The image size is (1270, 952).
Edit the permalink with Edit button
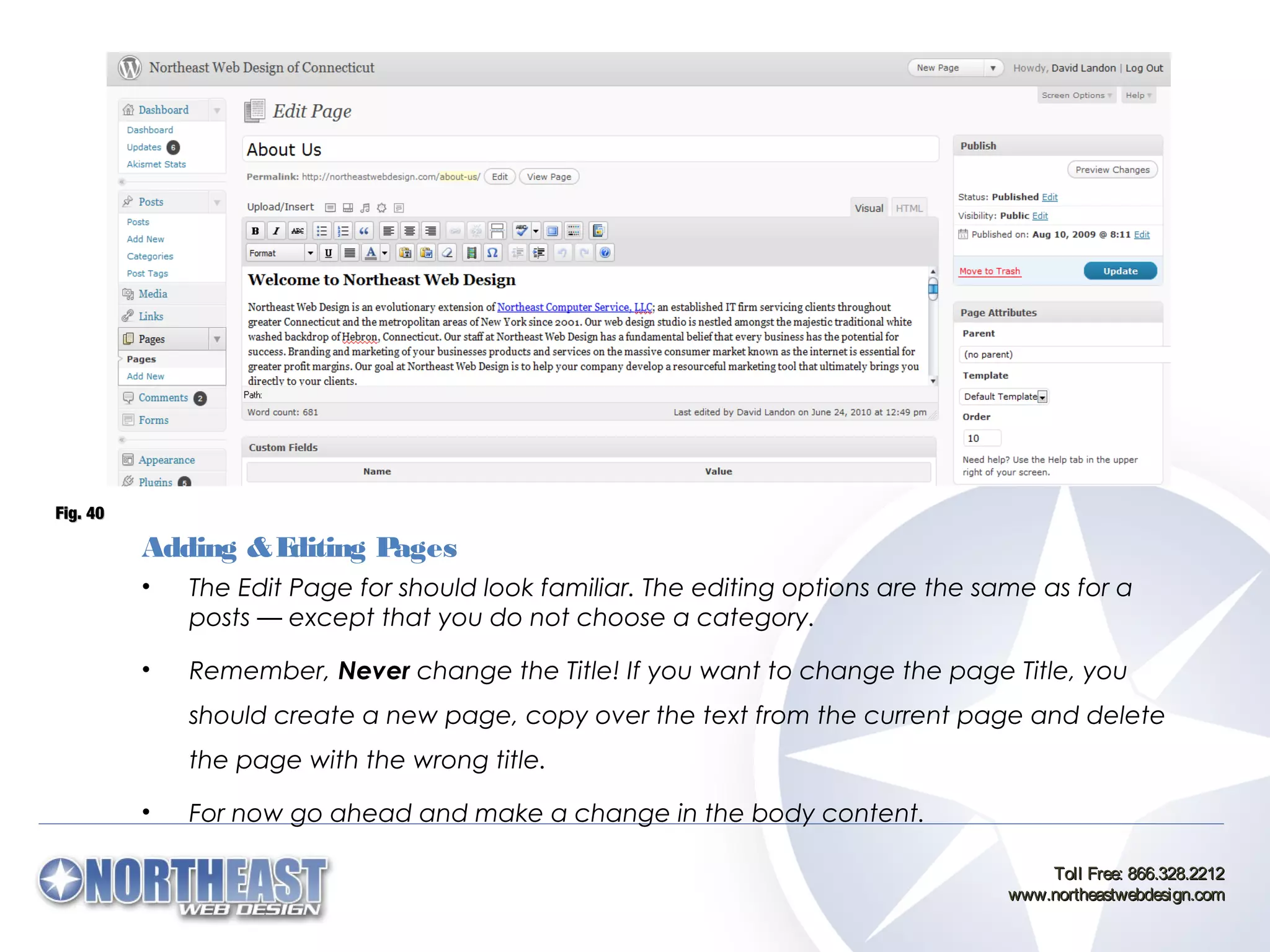pyautogui.click(x=499, y=177)
